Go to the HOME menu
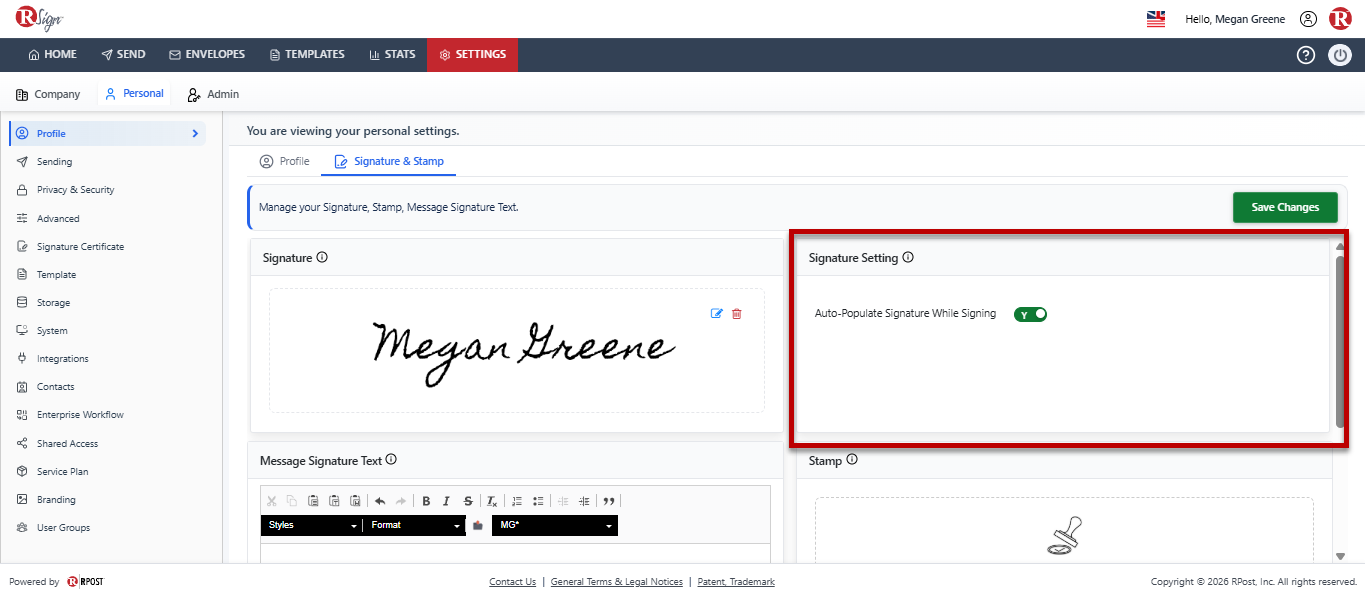The image size is (1365, 596). click(x=52, y=55)
